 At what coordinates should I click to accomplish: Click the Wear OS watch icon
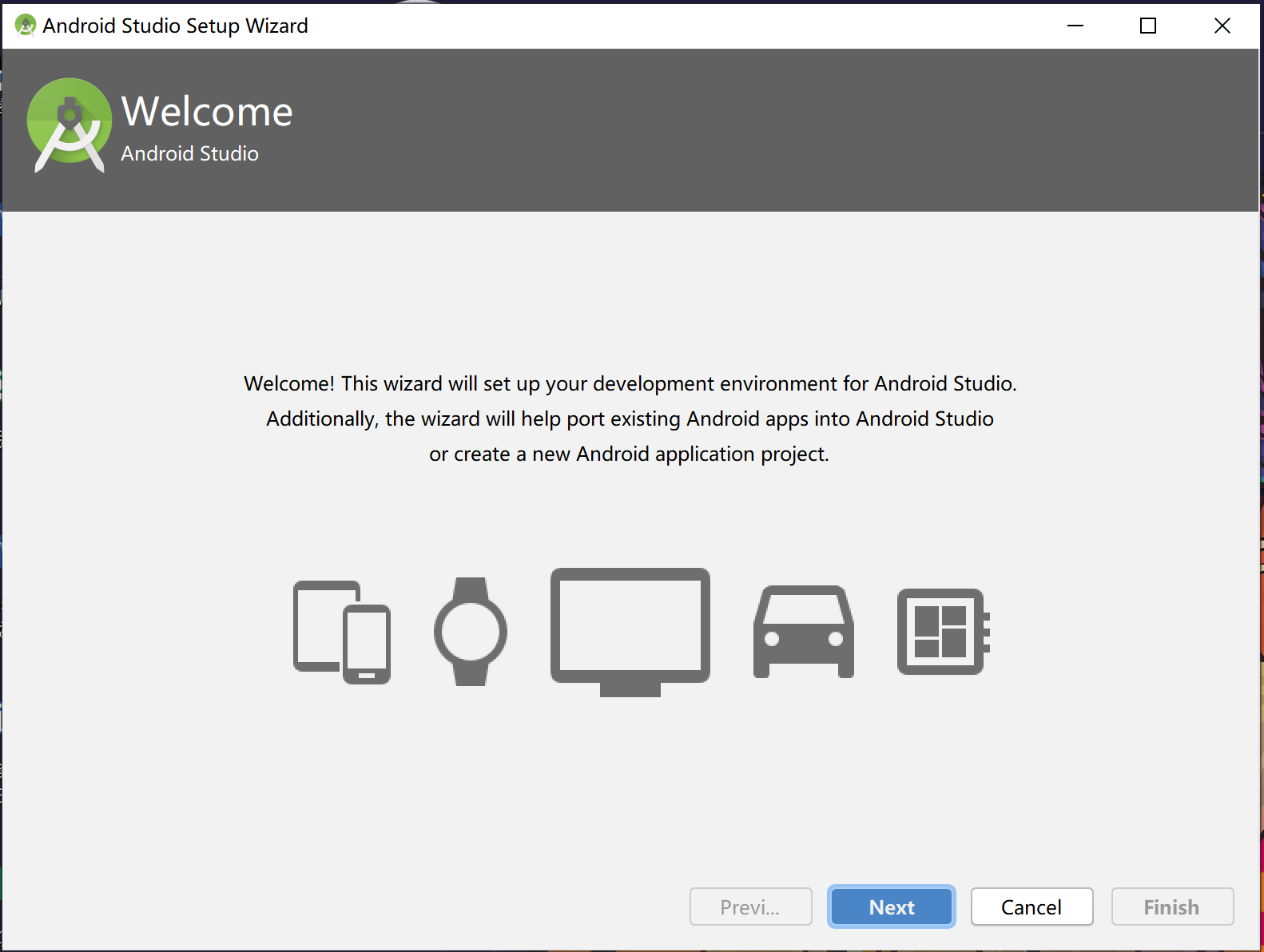click(471, 632)
